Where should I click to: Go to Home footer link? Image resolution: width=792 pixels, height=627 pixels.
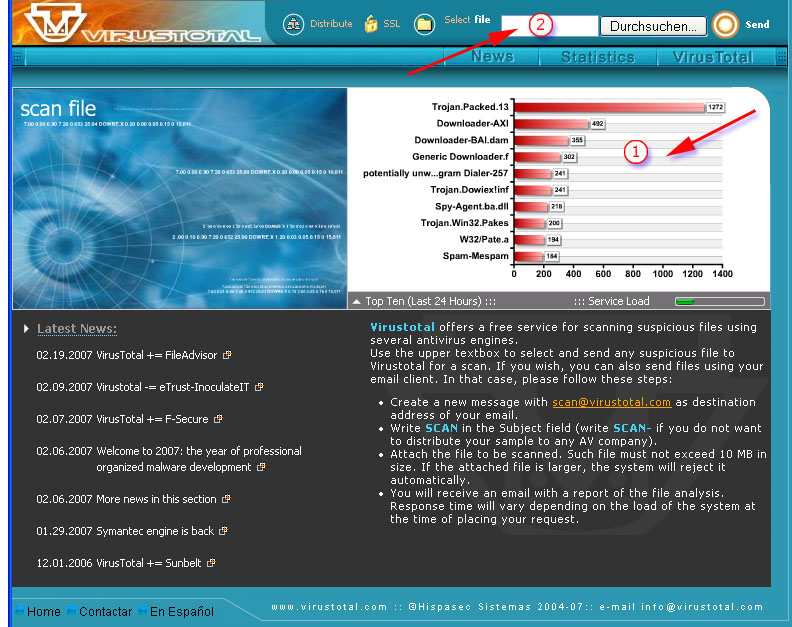click(x=43, y=611)
